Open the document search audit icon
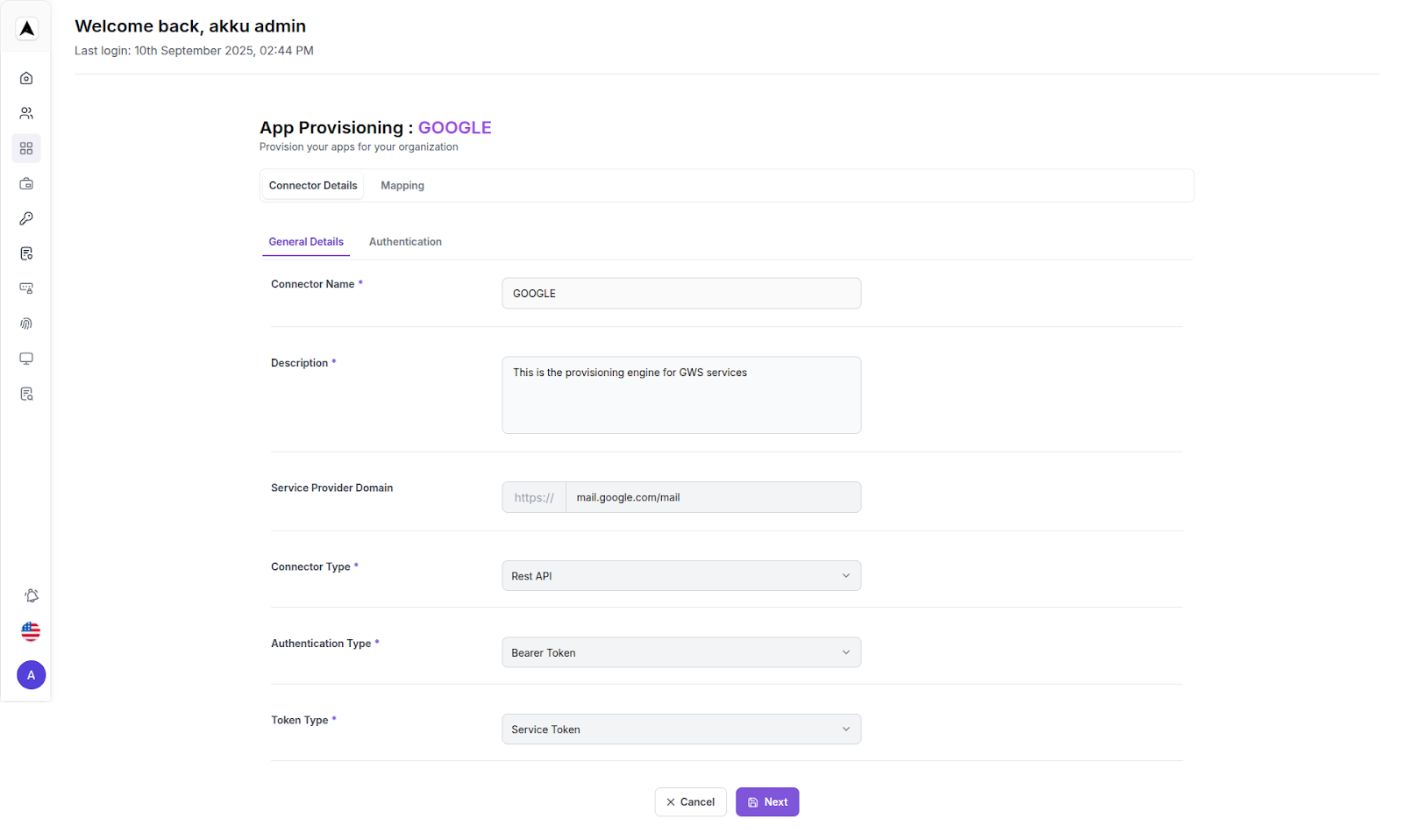 (x=26, y=394)
